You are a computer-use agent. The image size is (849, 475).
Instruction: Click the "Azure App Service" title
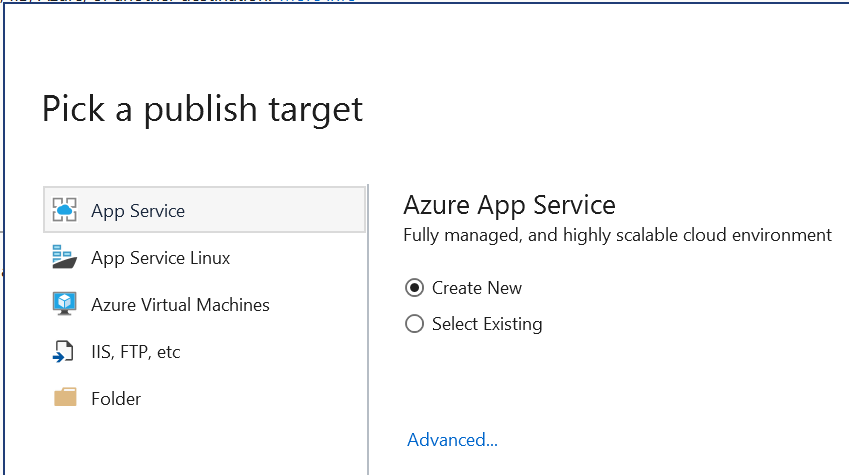coord(509,205)
